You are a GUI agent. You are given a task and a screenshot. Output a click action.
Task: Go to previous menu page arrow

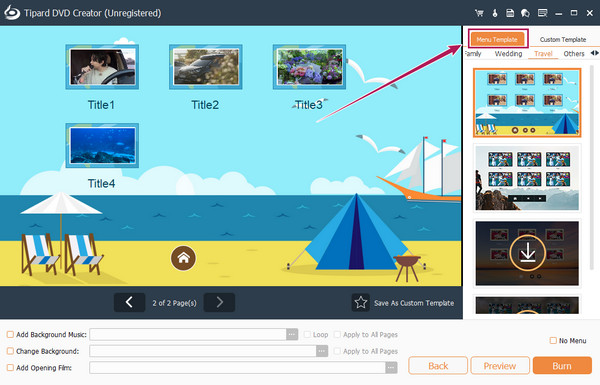tap(129, 302)
